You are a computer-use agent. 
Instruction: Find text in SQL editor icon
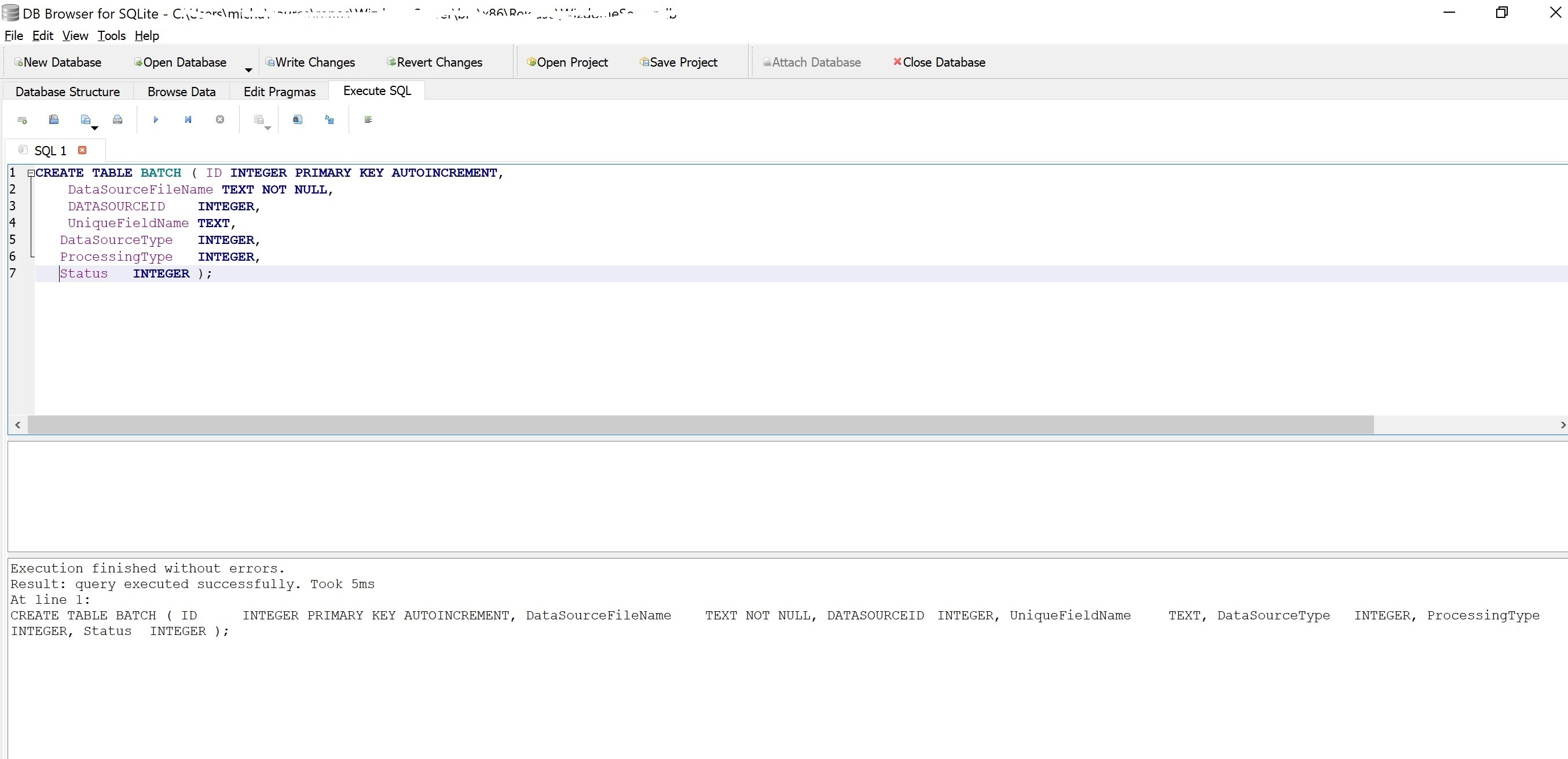298,119
